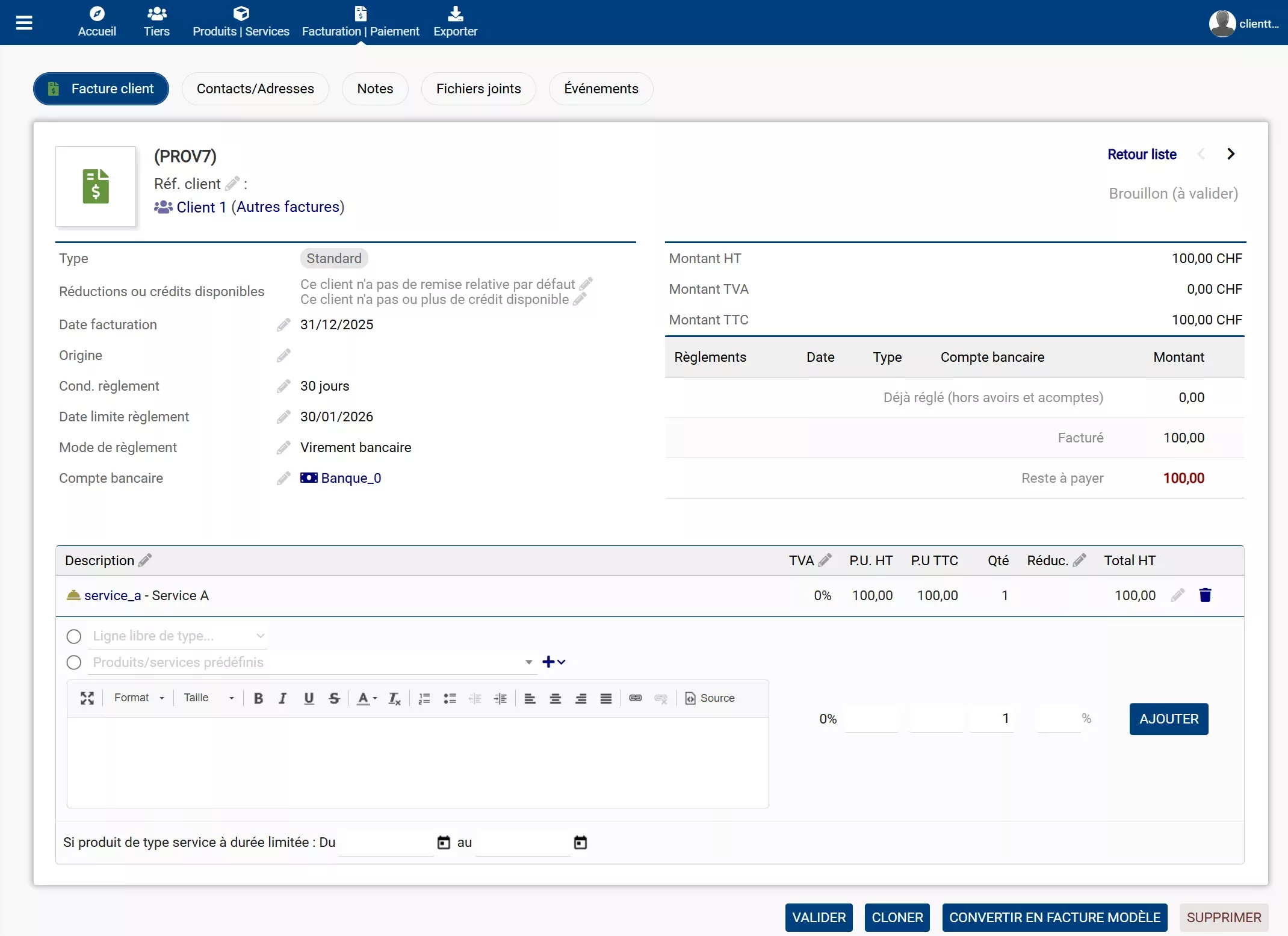Open the Facturation | Paiement menu
The width and height of the screenshot is (1288, 936).
coord(361,23)
